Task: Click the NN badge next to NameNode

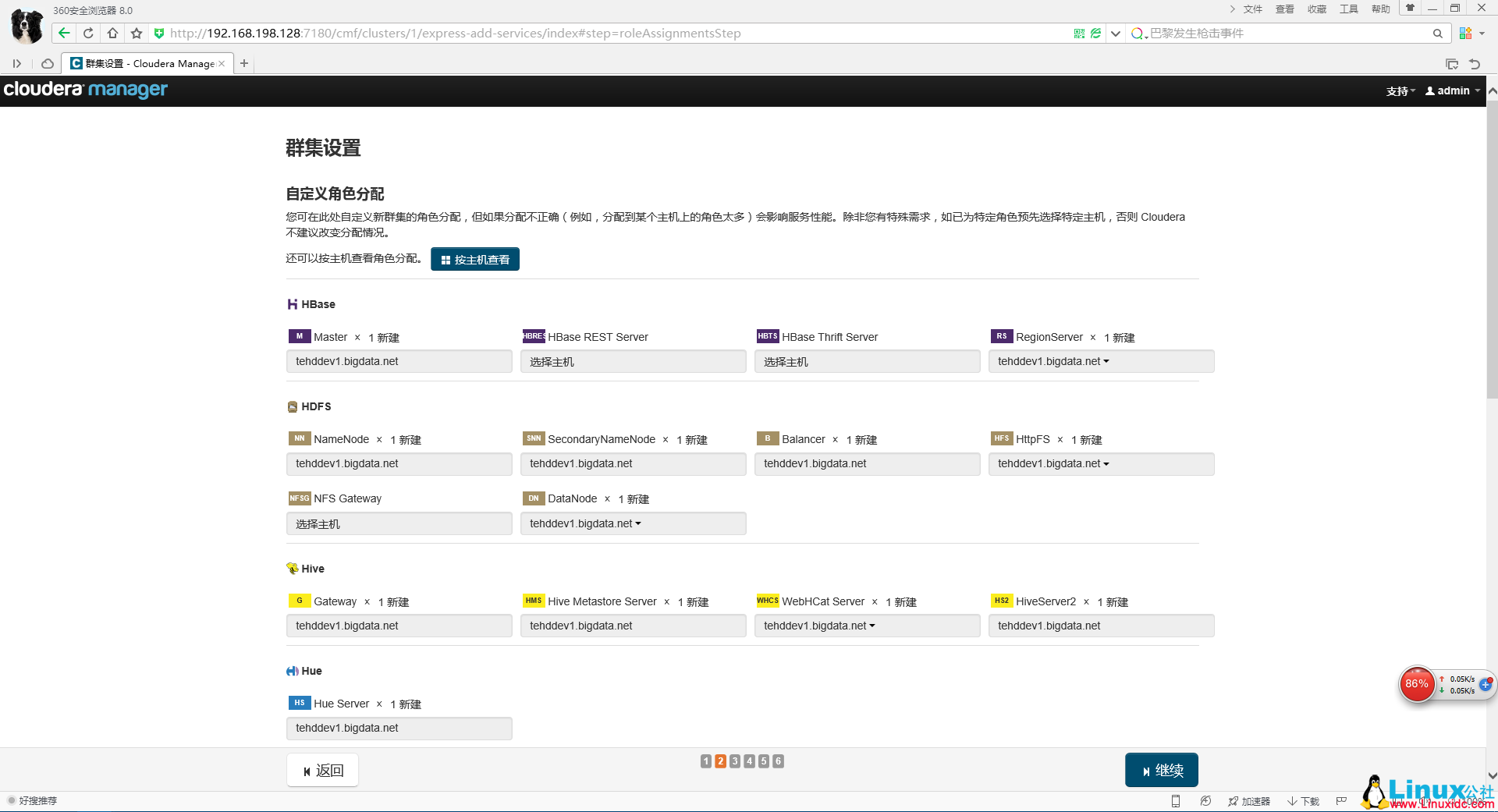Action: 300,438
